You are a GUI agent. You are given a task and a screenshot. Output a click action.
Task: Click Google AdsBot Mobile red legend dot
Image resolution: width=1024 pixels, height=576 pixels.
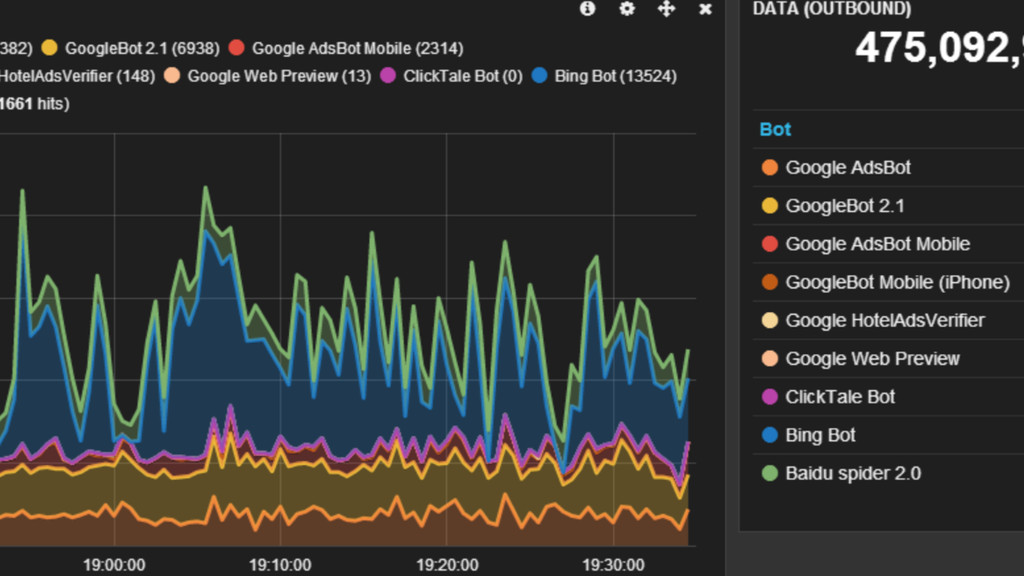[x=236, y=48]
